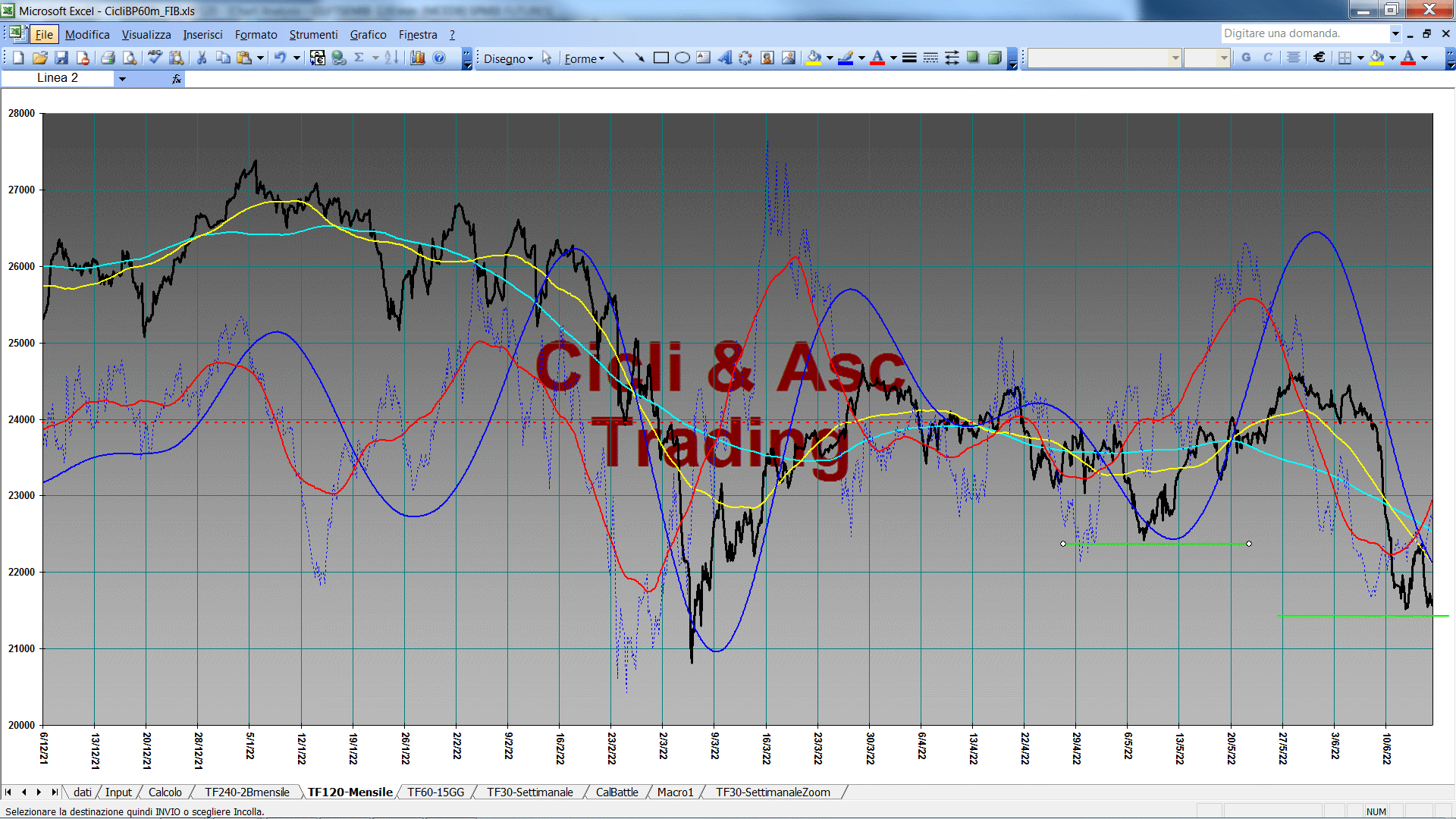Open Excel Help question mark icon
This screenshot has width=1456, height=819.
pyautogui.click(x=439, y=58)
